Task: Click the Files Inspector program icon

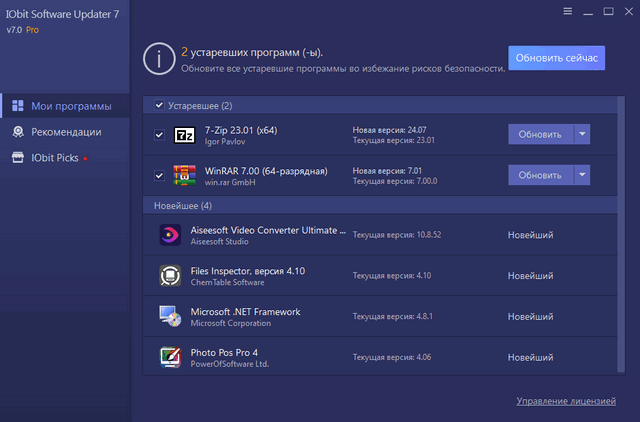Action: 170,275
